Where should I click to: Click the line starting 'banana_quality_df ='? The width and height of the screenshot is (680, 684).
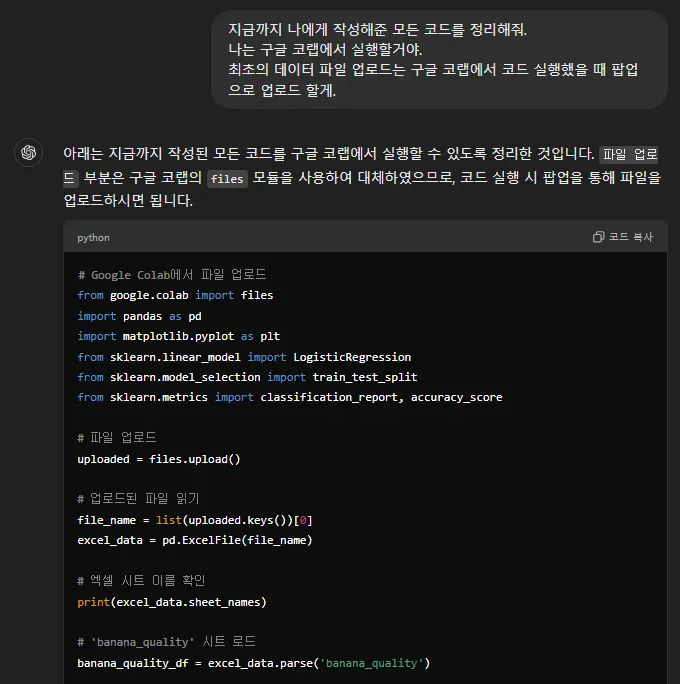coord(253,663)
